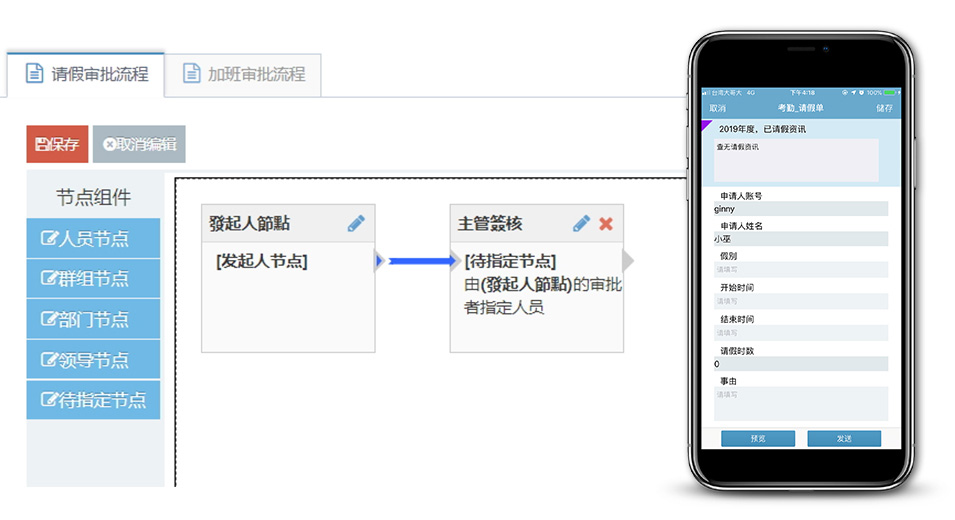Tap 储存 on the phone header

coord(884,108)
